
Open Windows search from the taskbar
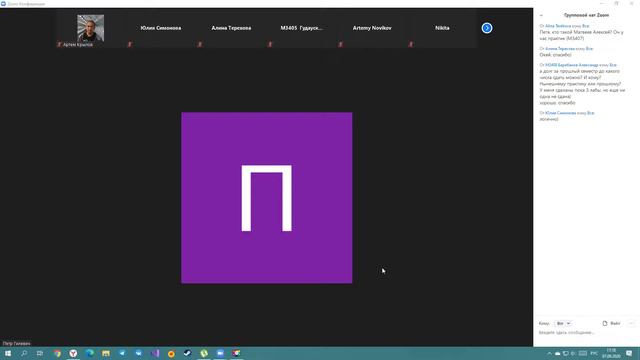tap(24, 353)
